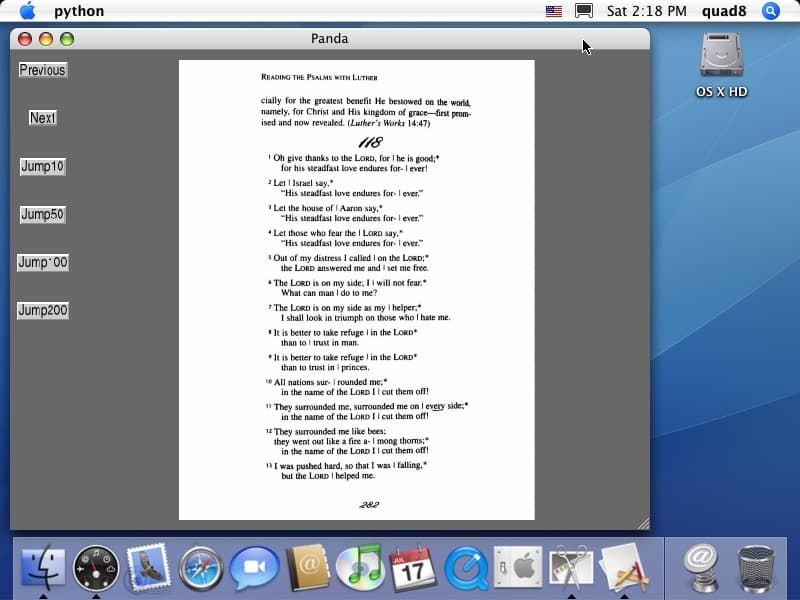Leap forward with Jump200
This screenshot has height=600, width=800.
(x=42, y=310)
